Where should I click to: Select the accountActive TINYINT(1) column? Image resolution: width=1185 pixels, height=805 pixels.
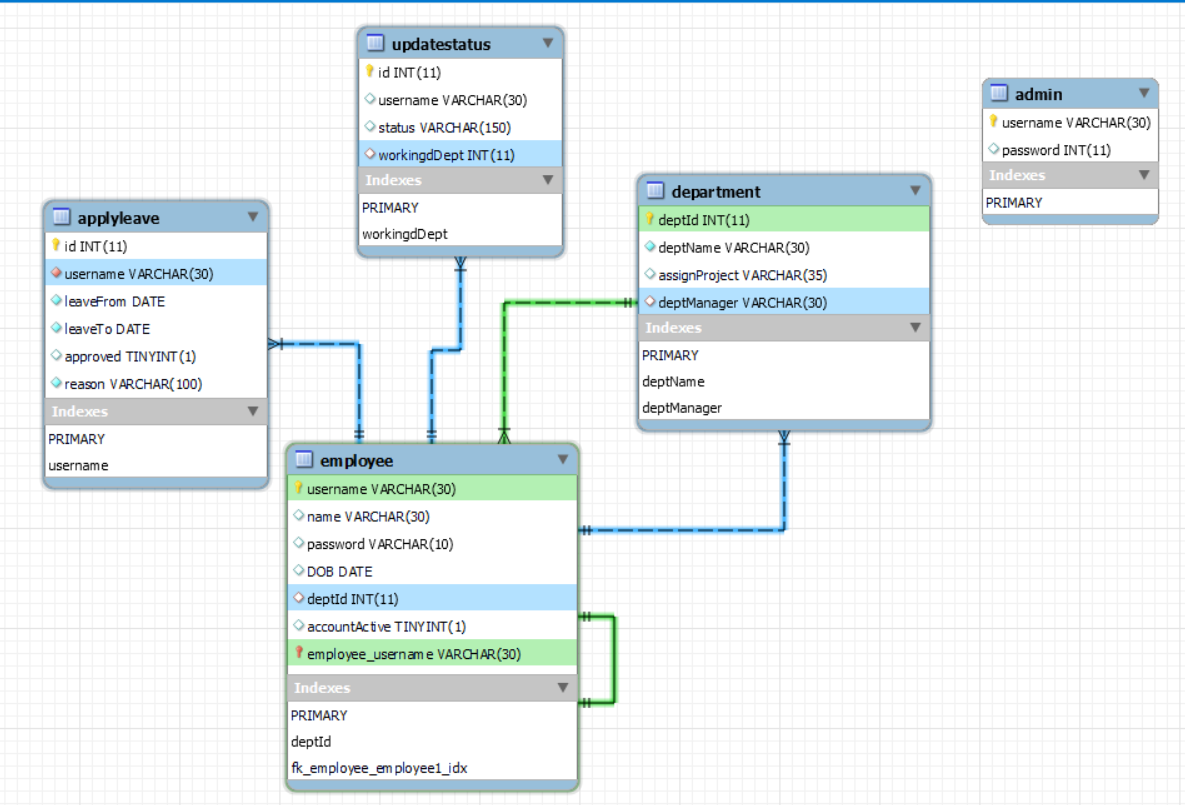click(386, 626)
